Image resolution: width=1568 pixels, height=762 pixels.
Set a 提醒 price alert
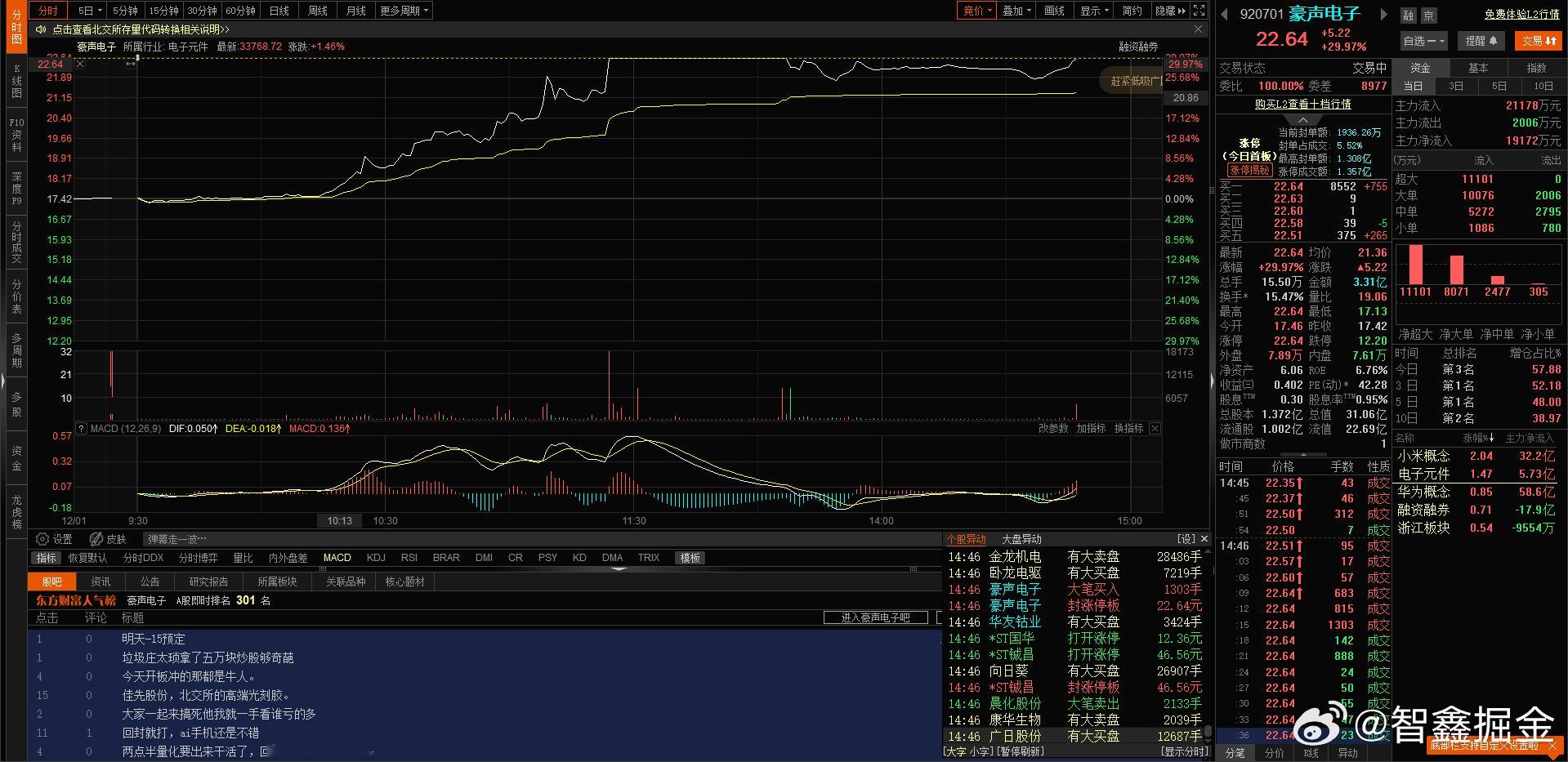point(1481,41)
